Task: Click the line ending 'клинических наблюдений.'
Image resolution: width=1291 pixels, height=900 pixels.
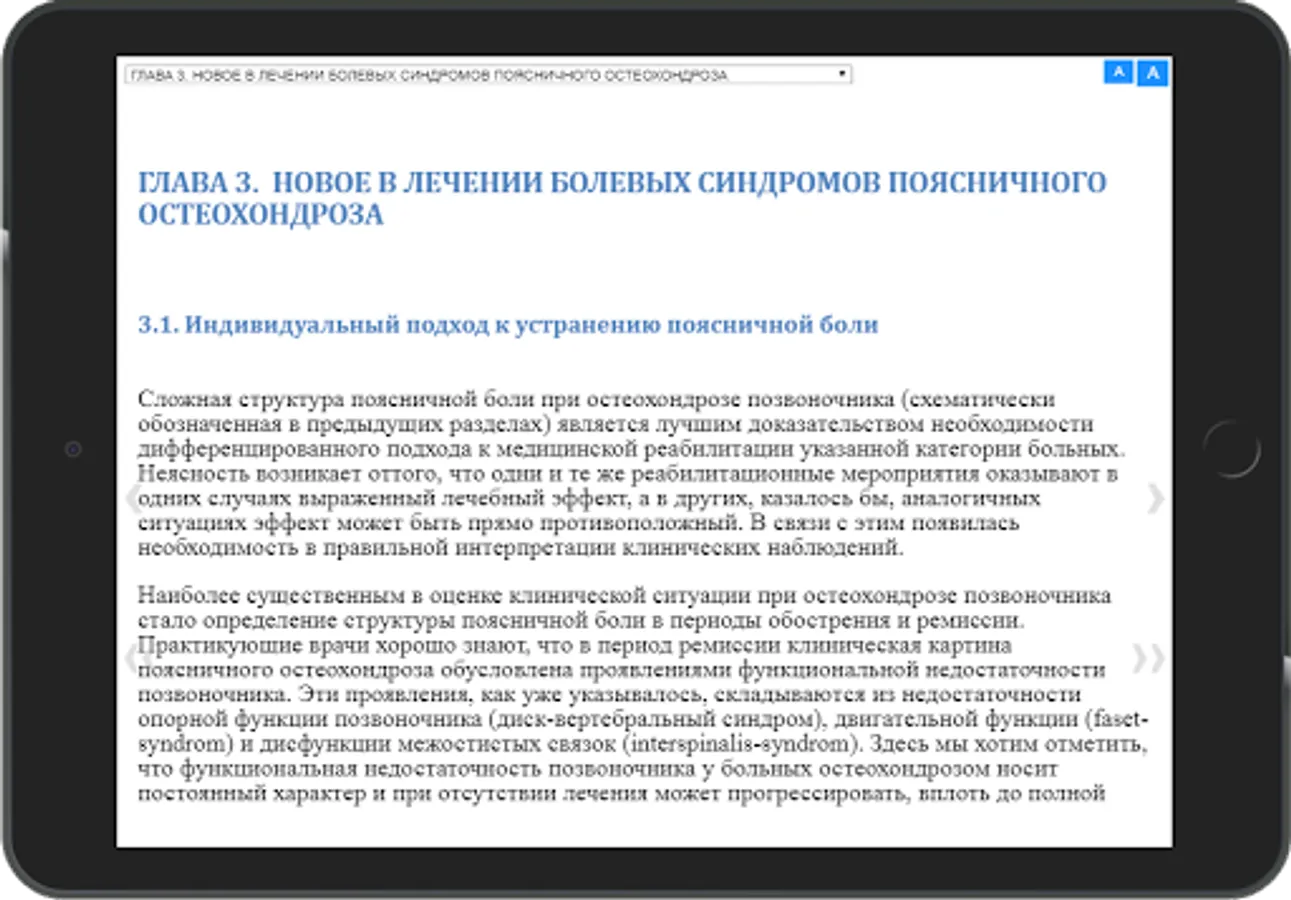Action: 521,548
